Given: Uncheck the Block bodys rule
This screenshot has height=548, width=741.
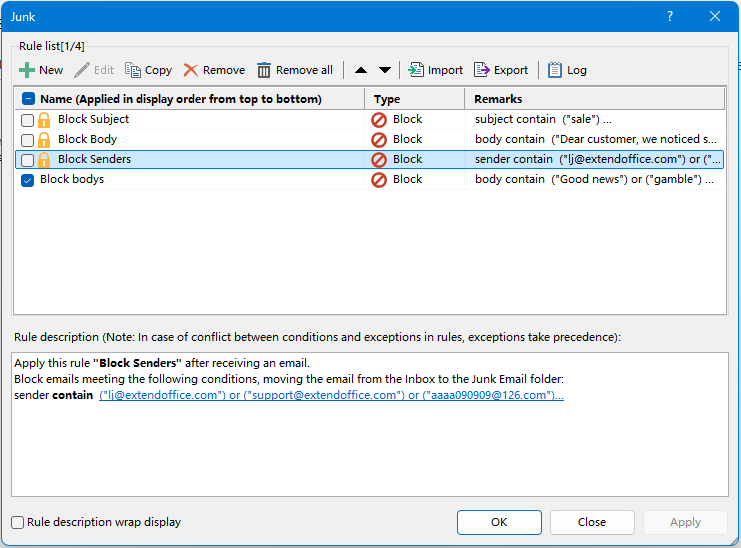Looking at the screenshot, I should [28, 180].
